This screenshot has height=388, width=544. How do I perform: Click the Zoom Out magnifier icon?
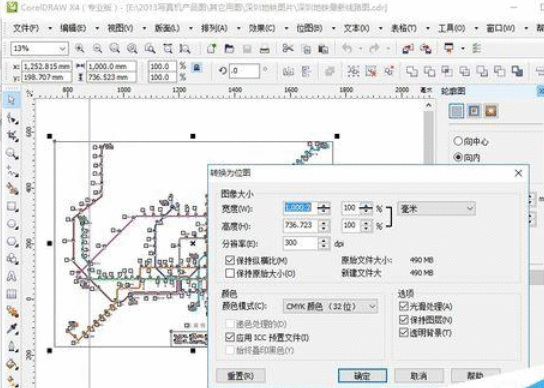pyautogui.click(x=97, y=49)
